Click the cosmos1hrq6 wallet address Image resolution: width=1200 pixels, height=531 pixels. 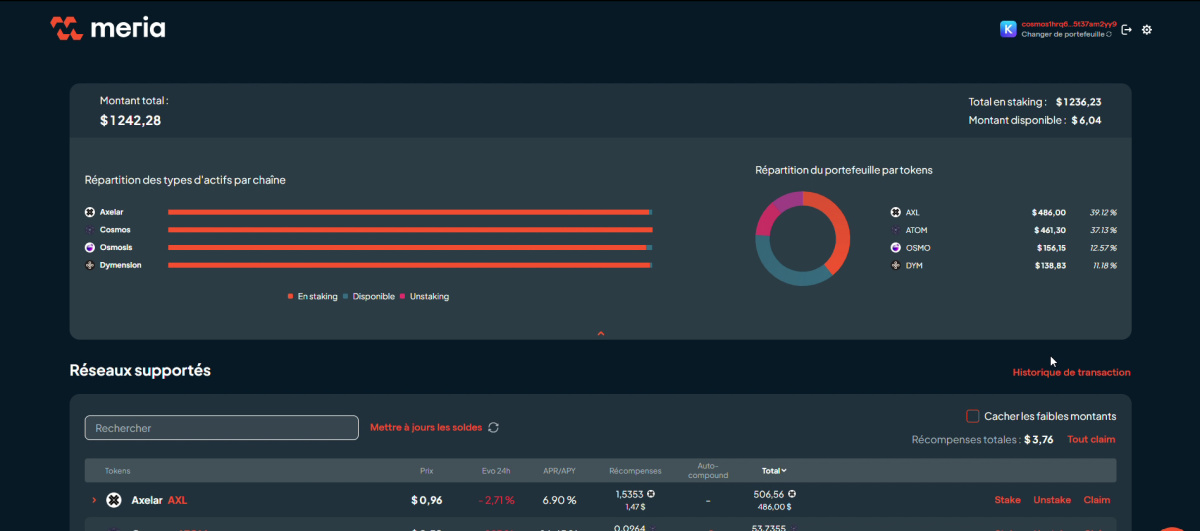1069,24
